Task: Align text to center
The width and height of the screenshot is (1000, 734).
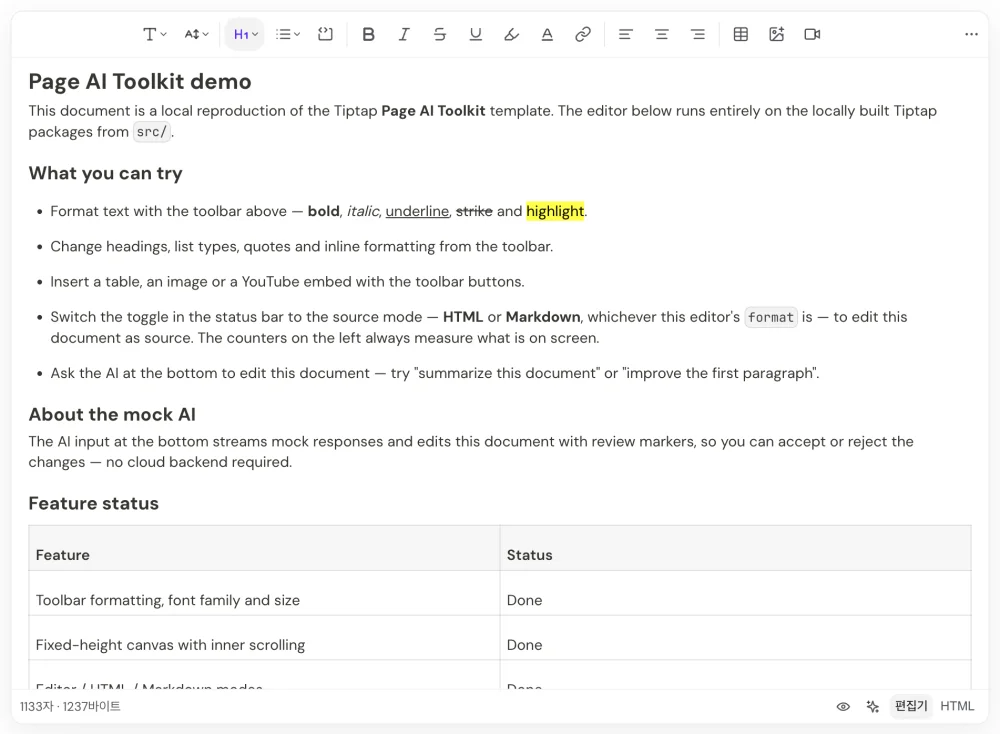Action: coord(661,34)
